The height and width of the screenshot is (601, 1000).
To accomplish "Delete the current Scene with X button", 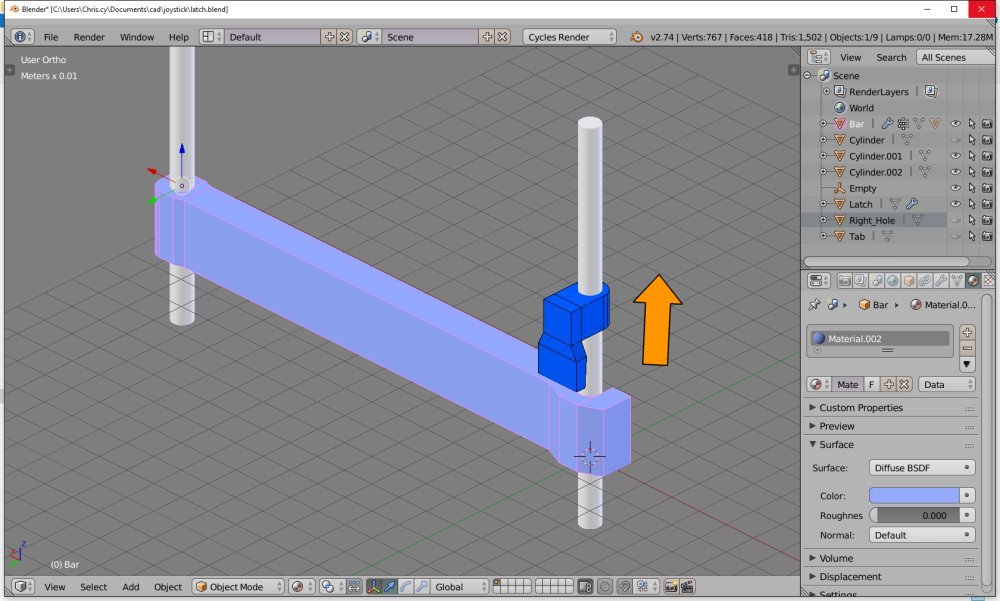I will click(x=503, y=37).
